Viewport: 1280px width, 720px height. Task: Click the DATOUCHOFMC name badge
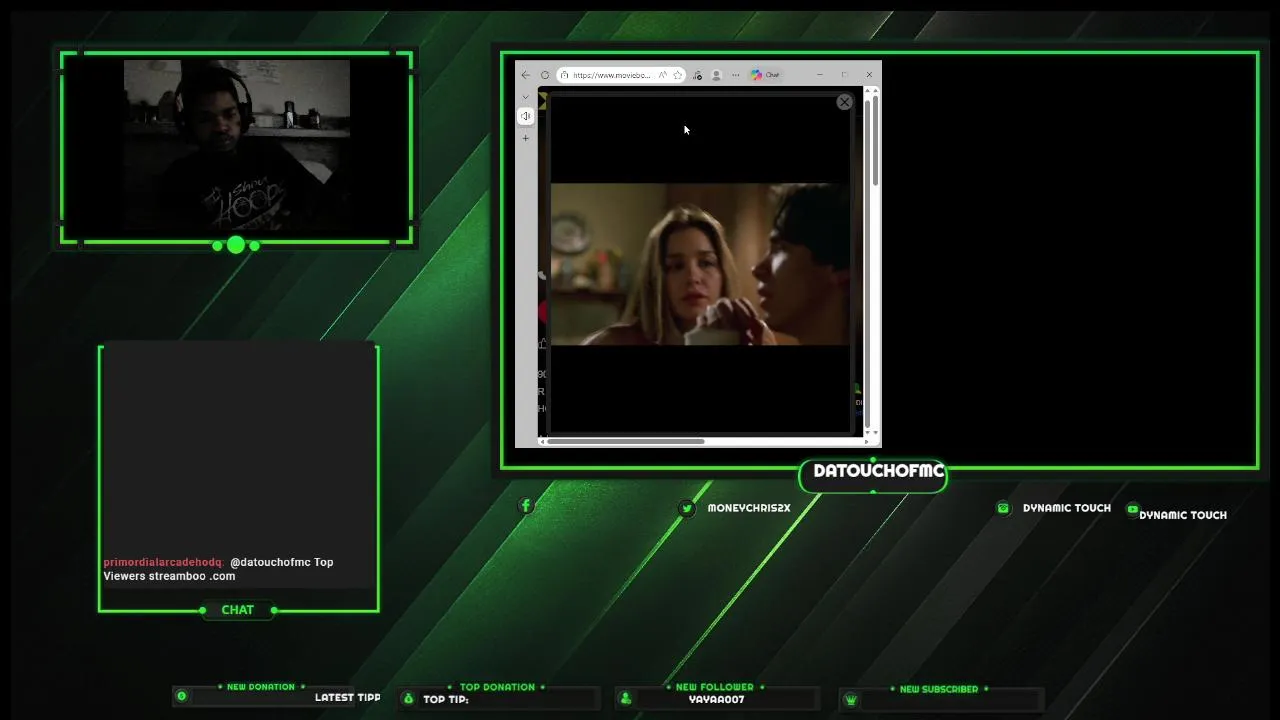[x=873, y=474]
